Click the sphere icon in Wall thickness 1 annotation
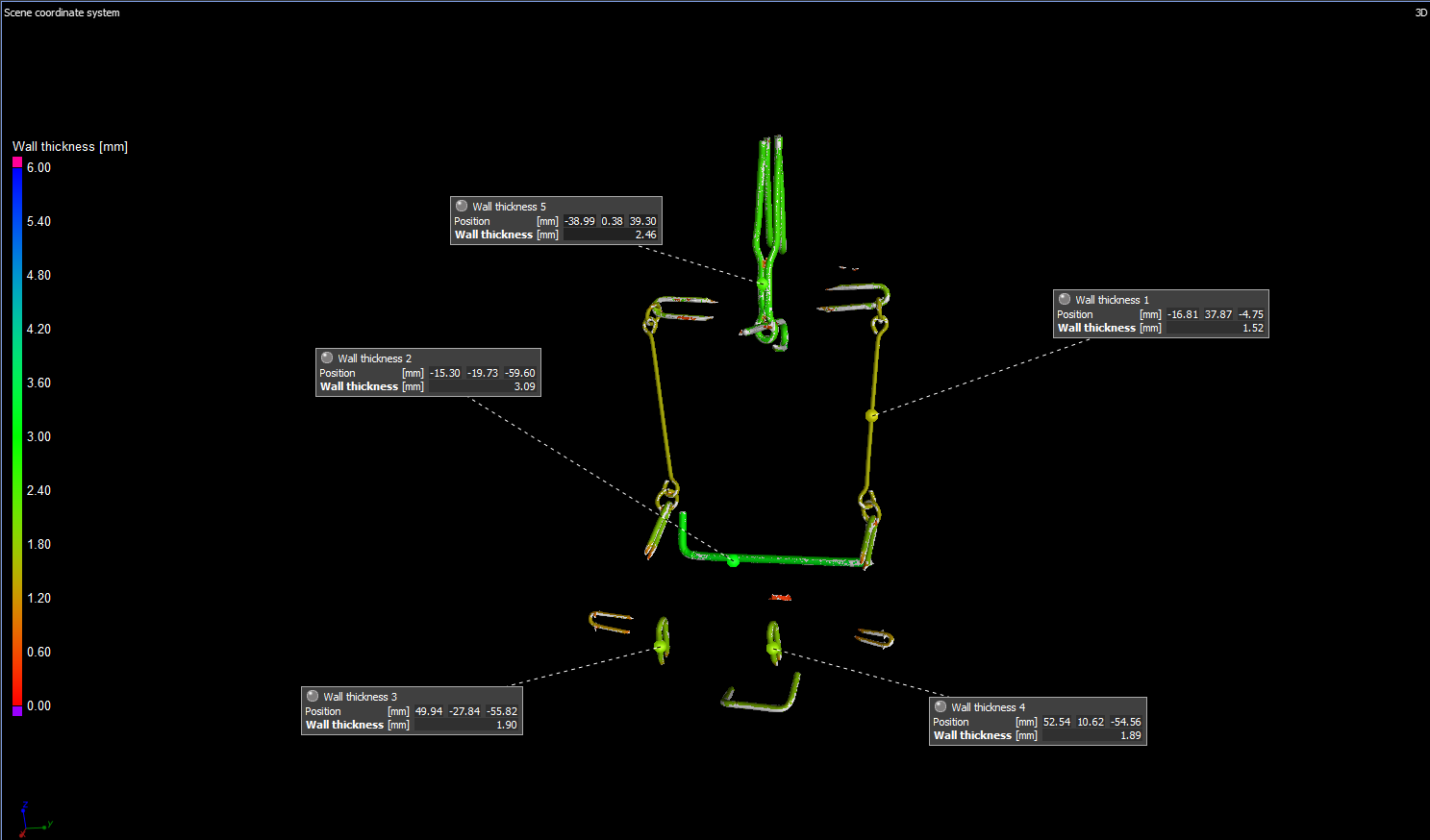This screenshot has height=840, width=1430. (x=1065, y=300)
